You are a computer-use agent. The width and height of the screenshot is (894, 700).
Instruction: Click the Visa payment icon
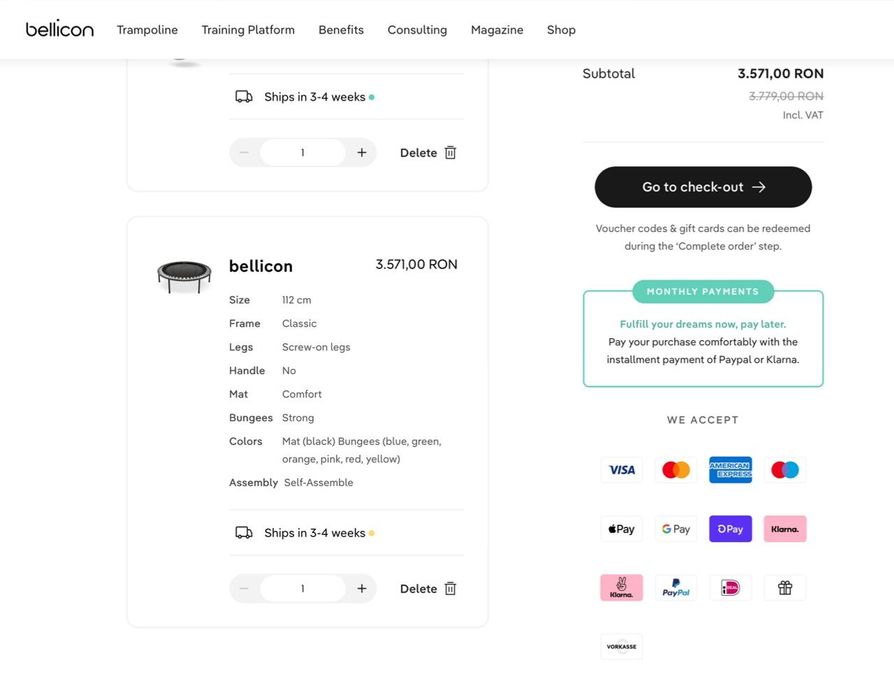coord(622,470)
